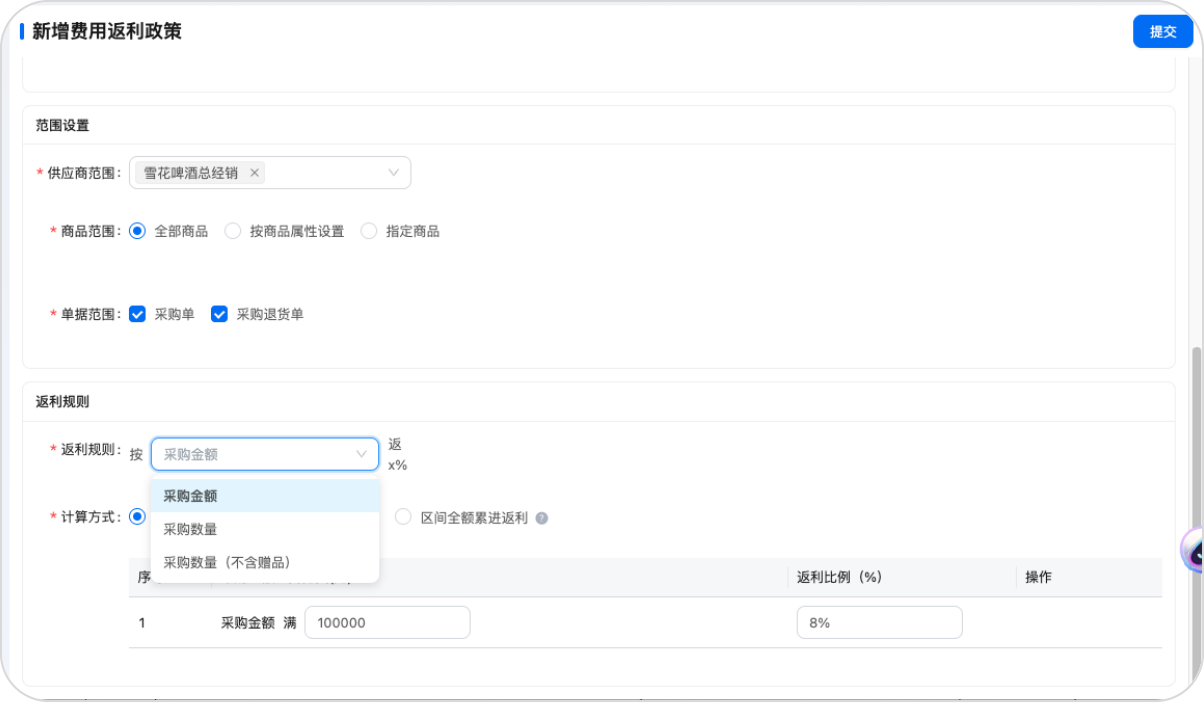The width and height of the screenshot is (1204, 703).
Task: Click the 采购金额 满 amount input field
Action: pyautogui.click(x=387, y=623)
